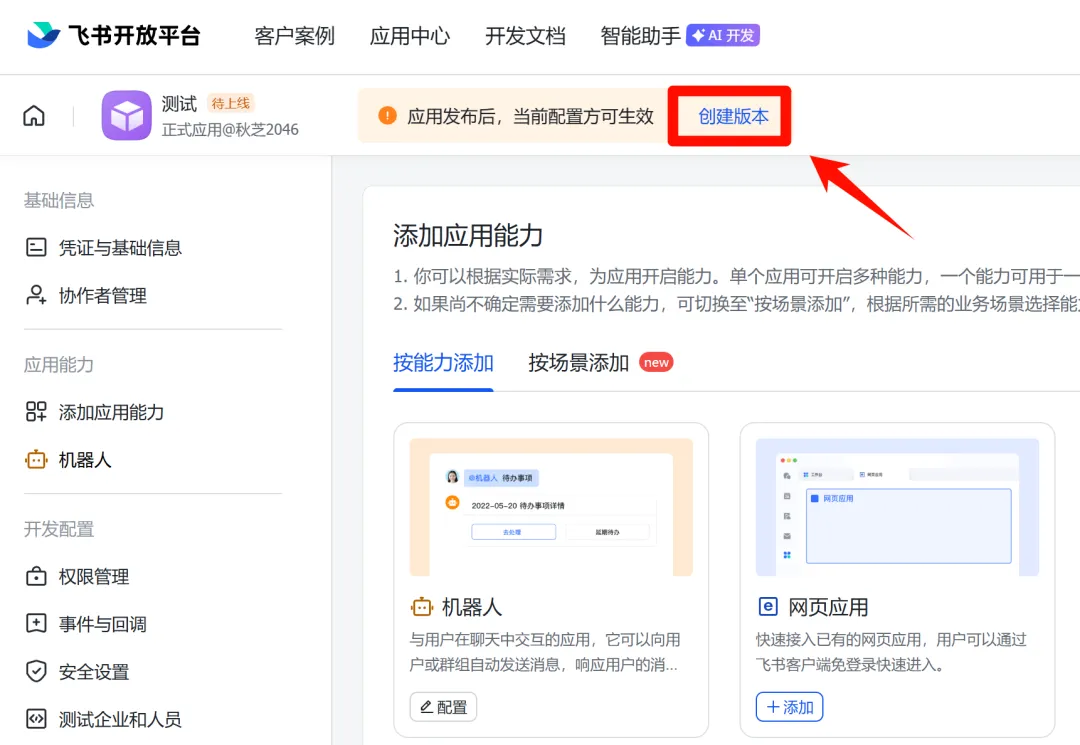
Task: Click the 待上线 status tag
Action: (x=231, y=103)
